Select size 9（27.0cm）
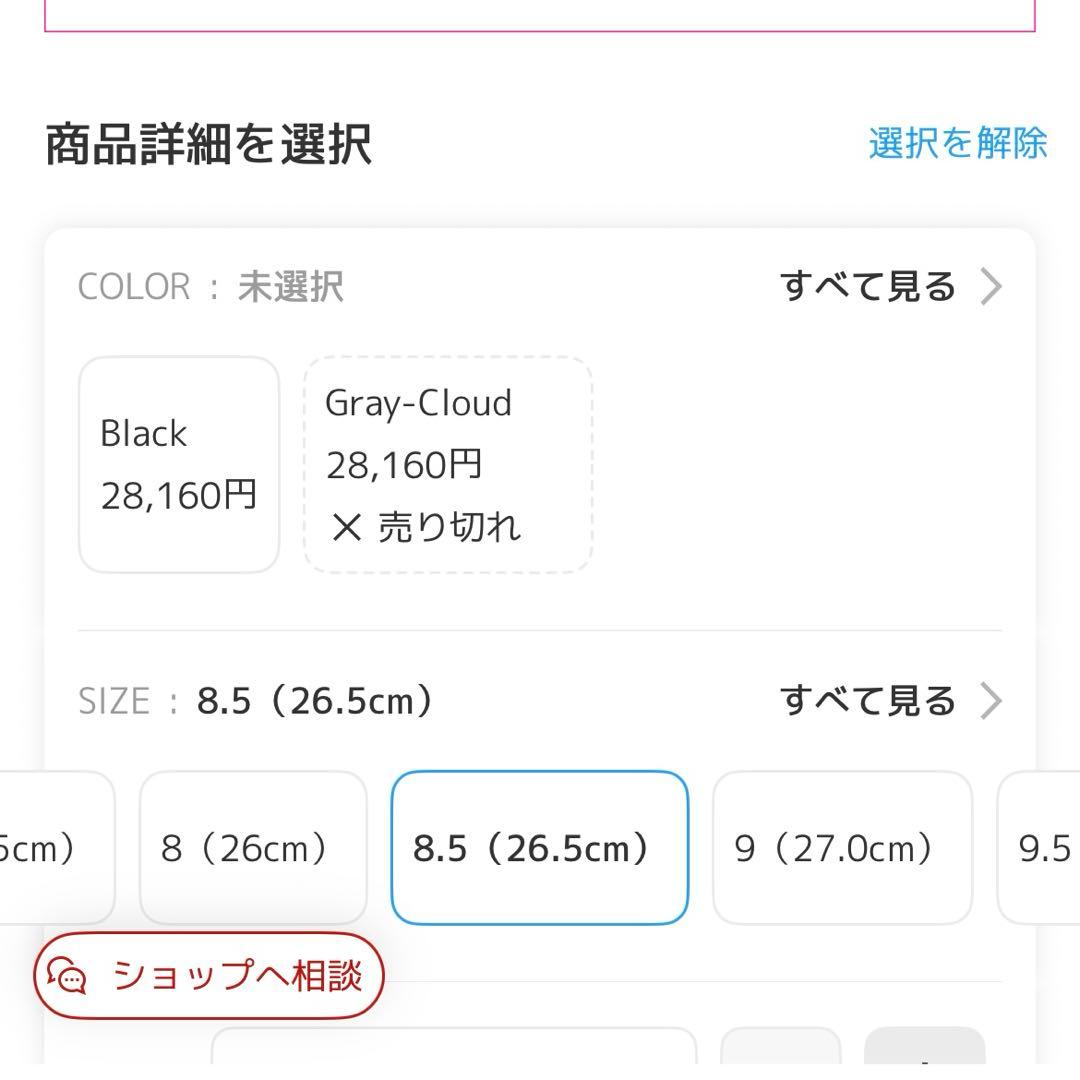Viewport: 1080px width, 1080px height. tap(842, 847)
